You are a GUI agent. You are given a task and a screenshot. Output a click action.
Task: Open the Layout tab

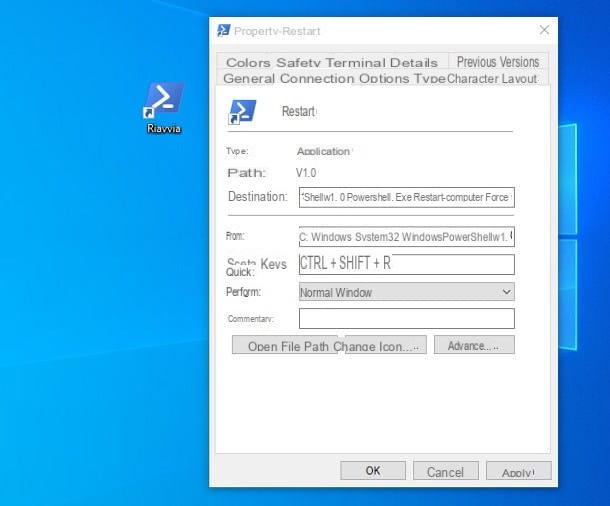tap(519, 78)
